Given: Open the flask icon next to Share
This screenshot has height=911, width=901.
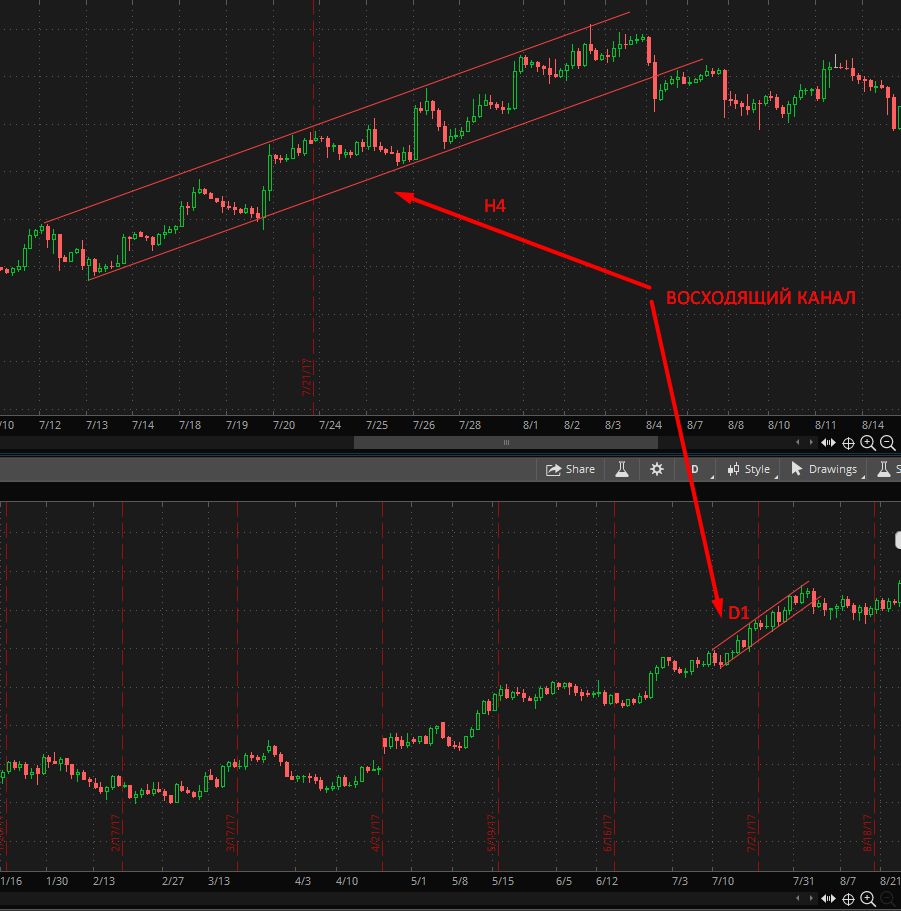Looking at the screenshot, I should tap(622, 469).
